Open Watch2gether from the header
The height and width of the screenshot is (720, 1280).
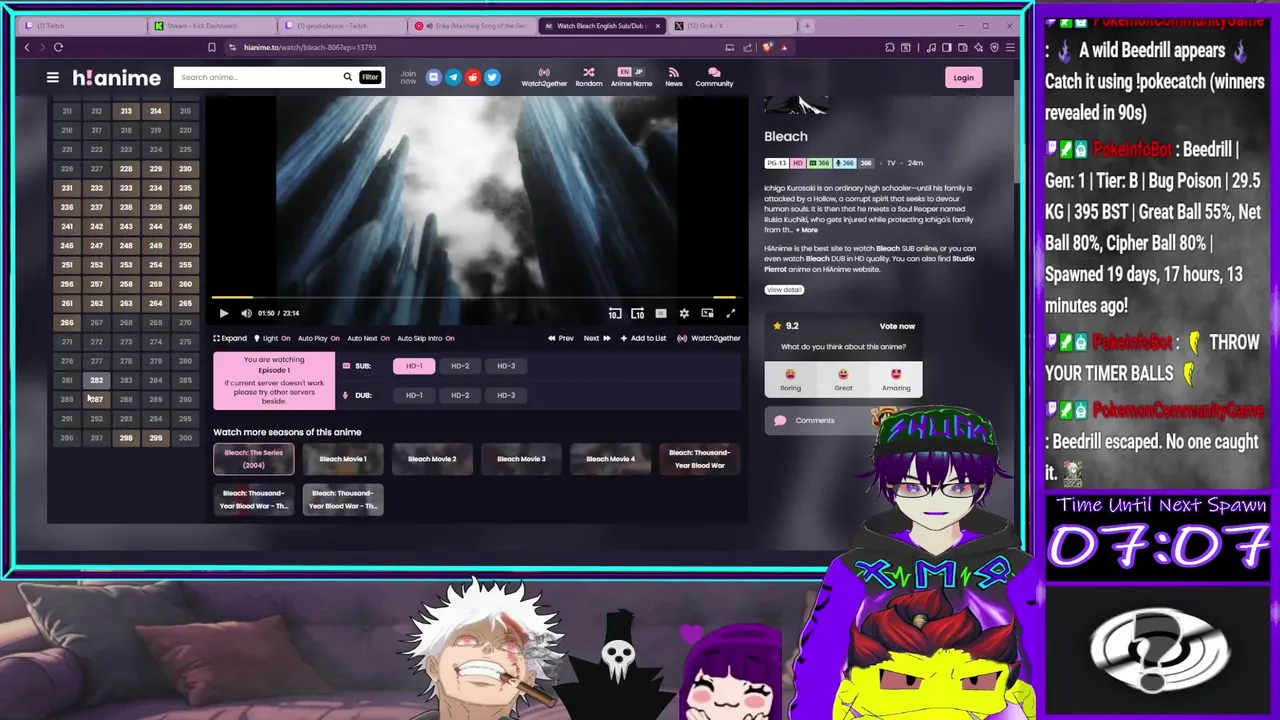click(x=544, y=77)
